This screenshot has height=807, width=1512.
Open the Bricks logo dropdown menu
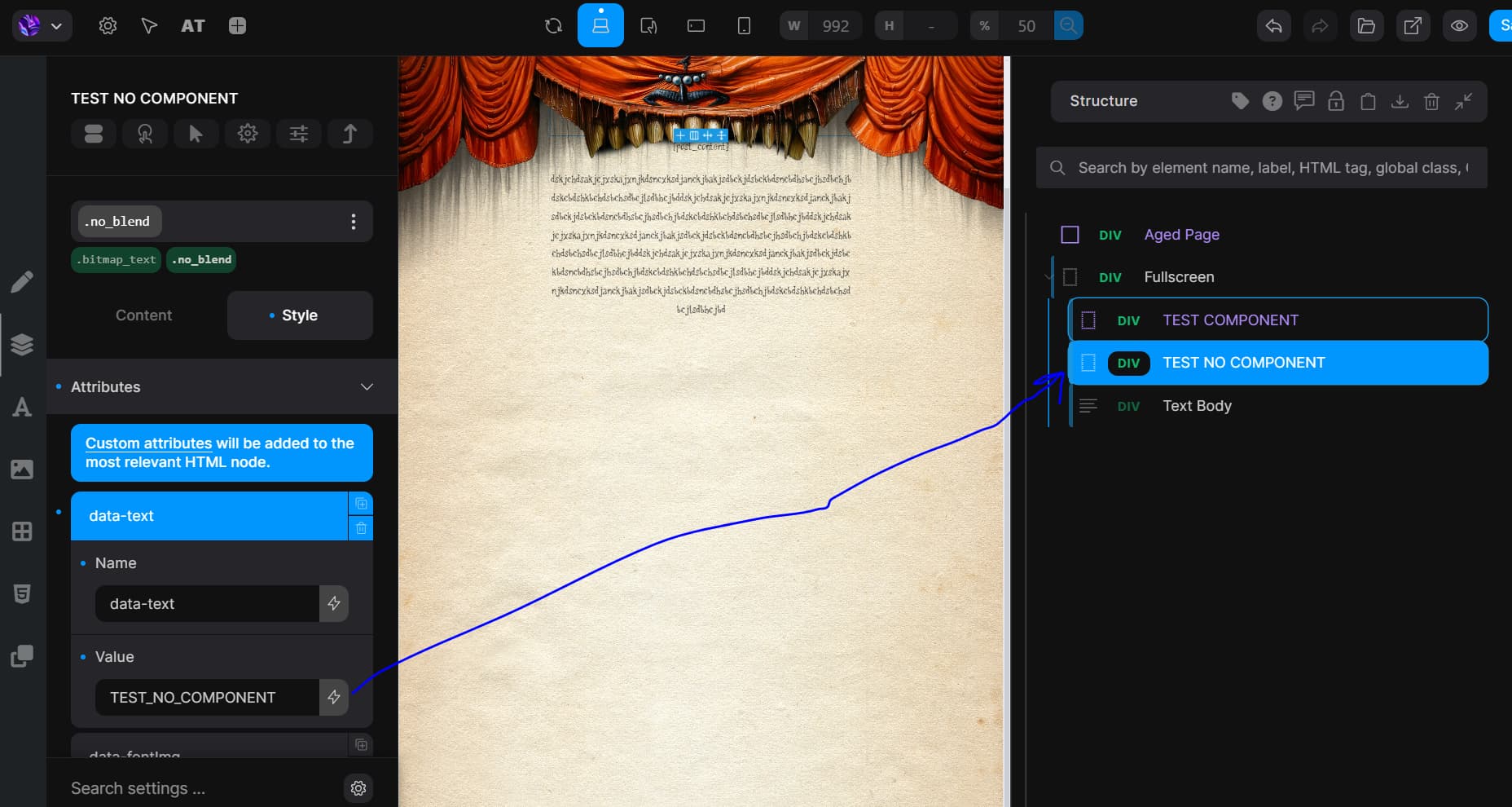[42, 26]
